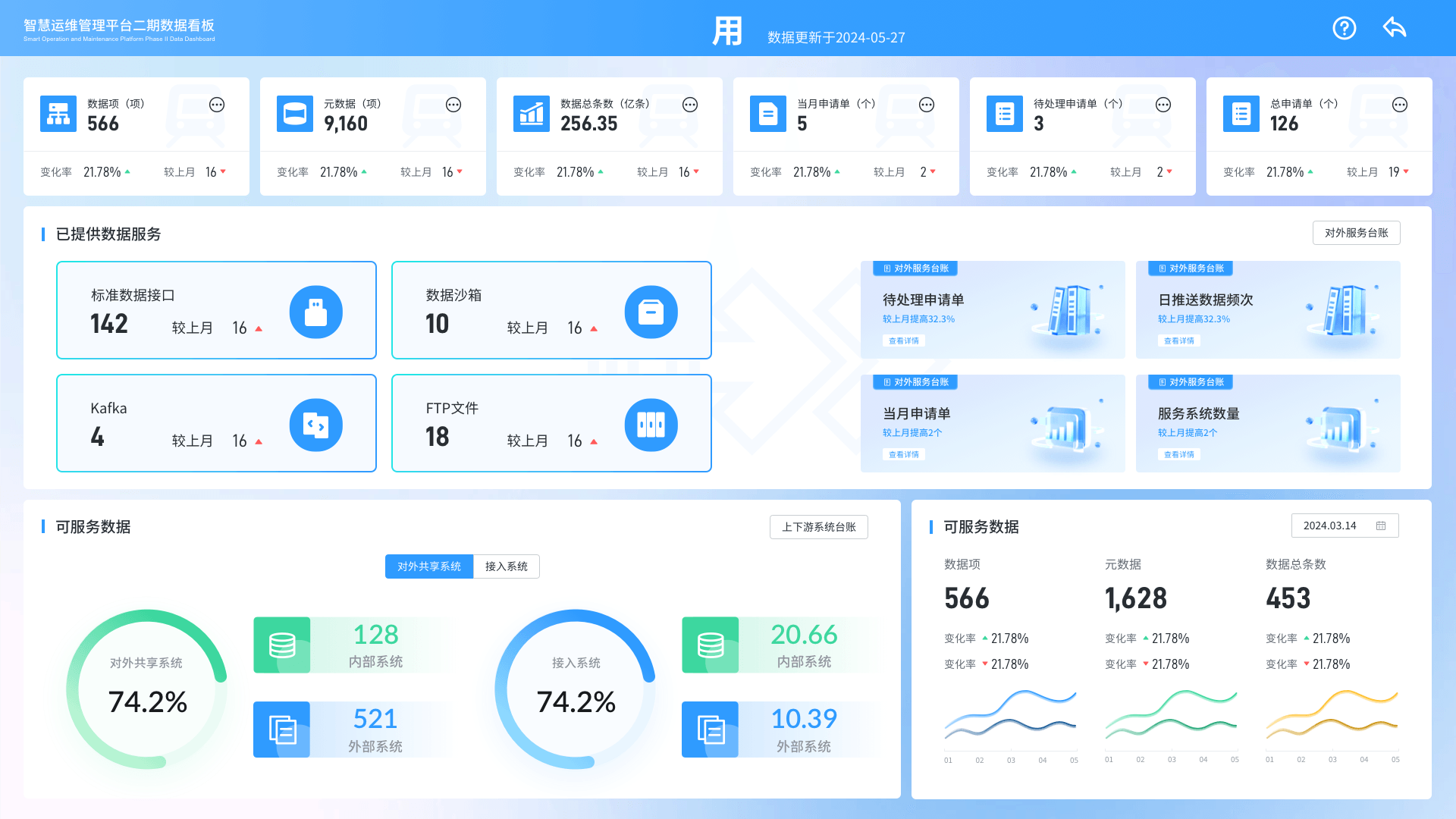Click the green 元数据 trend line chart

(1171, 714)
